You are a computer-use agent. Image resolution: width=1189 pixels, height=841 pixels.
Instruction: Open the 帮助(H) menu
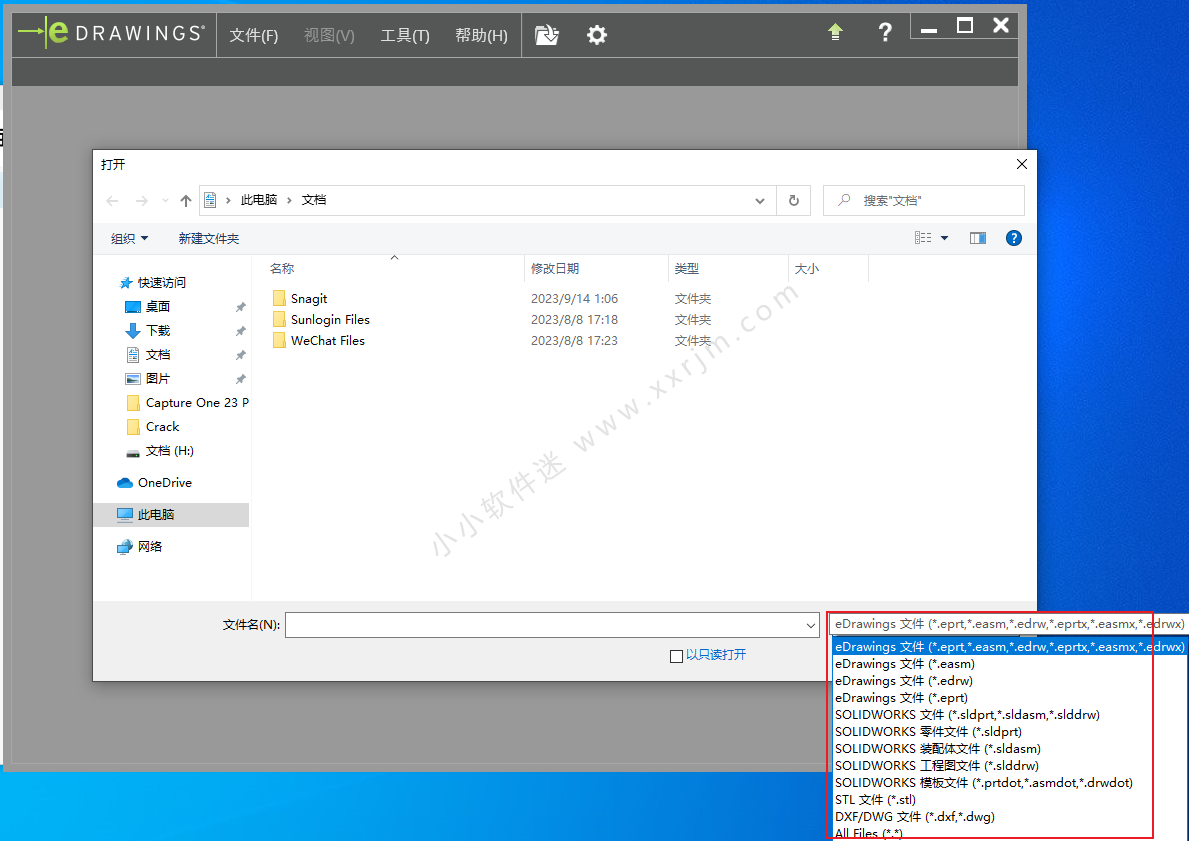(x=482, y=35)
